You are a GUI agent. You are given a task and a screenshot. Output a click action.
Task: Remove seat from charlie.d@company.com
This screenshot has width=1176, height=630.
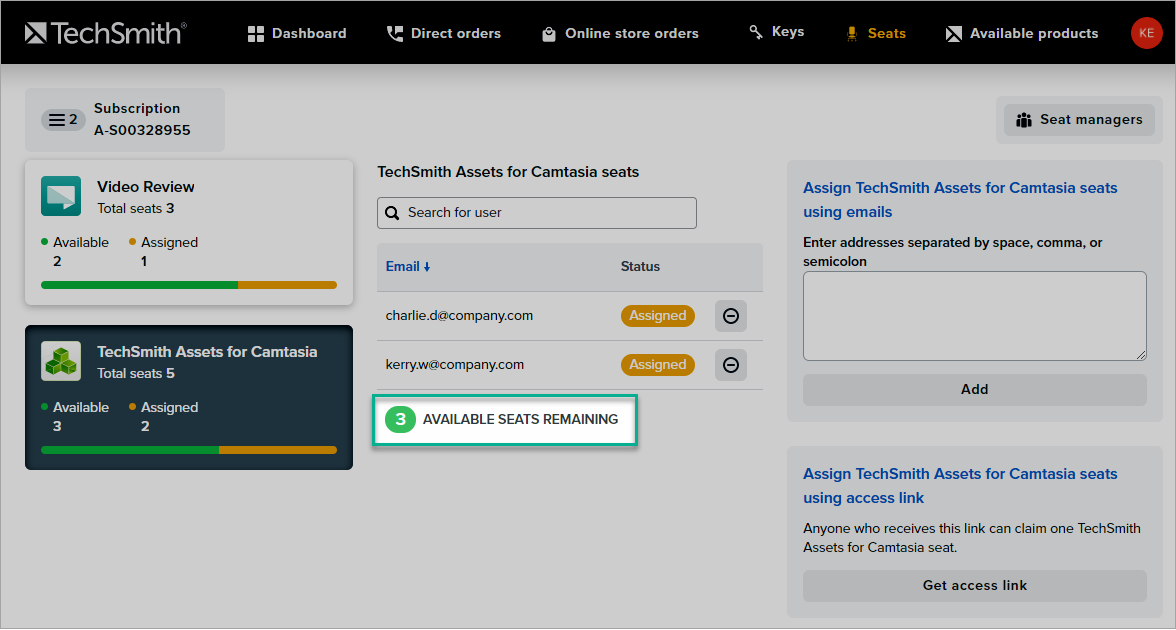[731, 316]
